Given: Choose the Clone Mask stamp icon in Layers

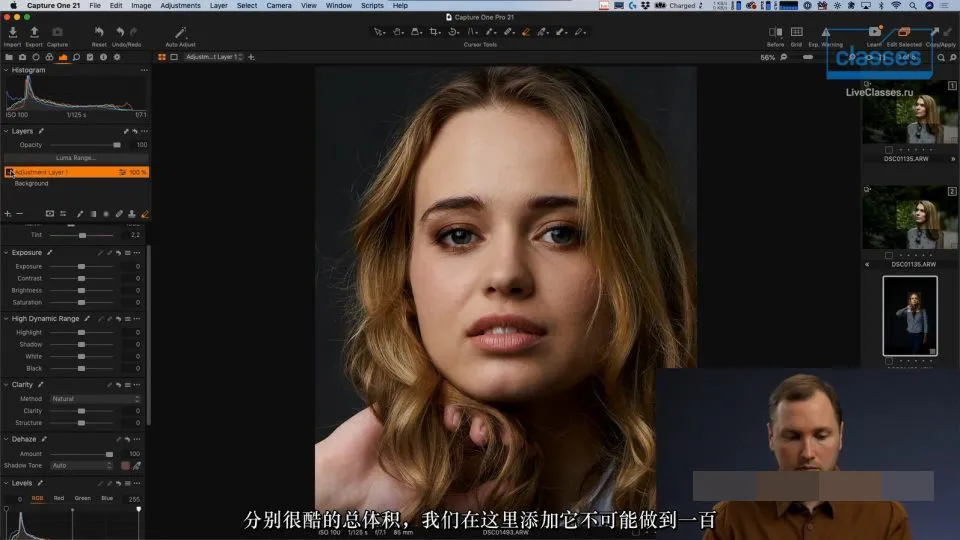Looking at the screenshot, I should (132, 214).
